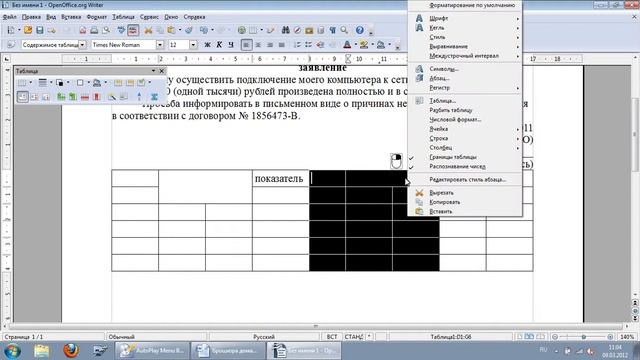Open the Таблица menu in menu bar

(x=123, y=17)
